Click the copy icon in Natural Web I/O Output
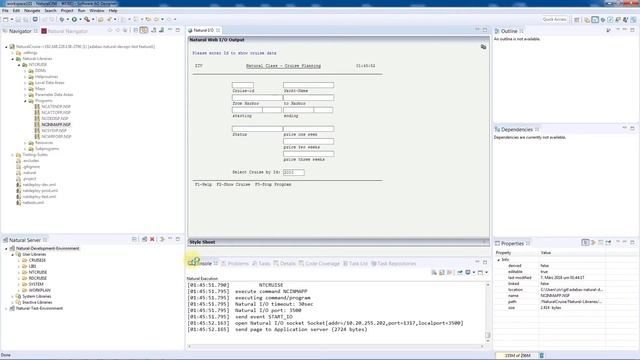 tap(483, 47)
